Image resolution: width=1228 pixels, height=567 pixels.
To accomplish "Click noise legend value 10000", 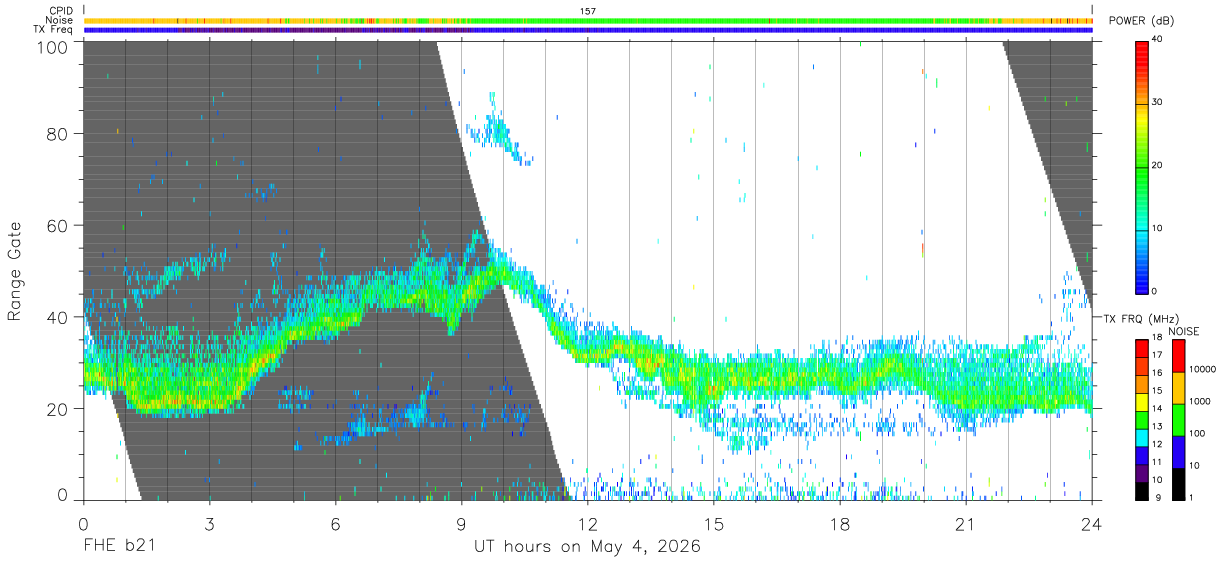I will [1201, 369].
